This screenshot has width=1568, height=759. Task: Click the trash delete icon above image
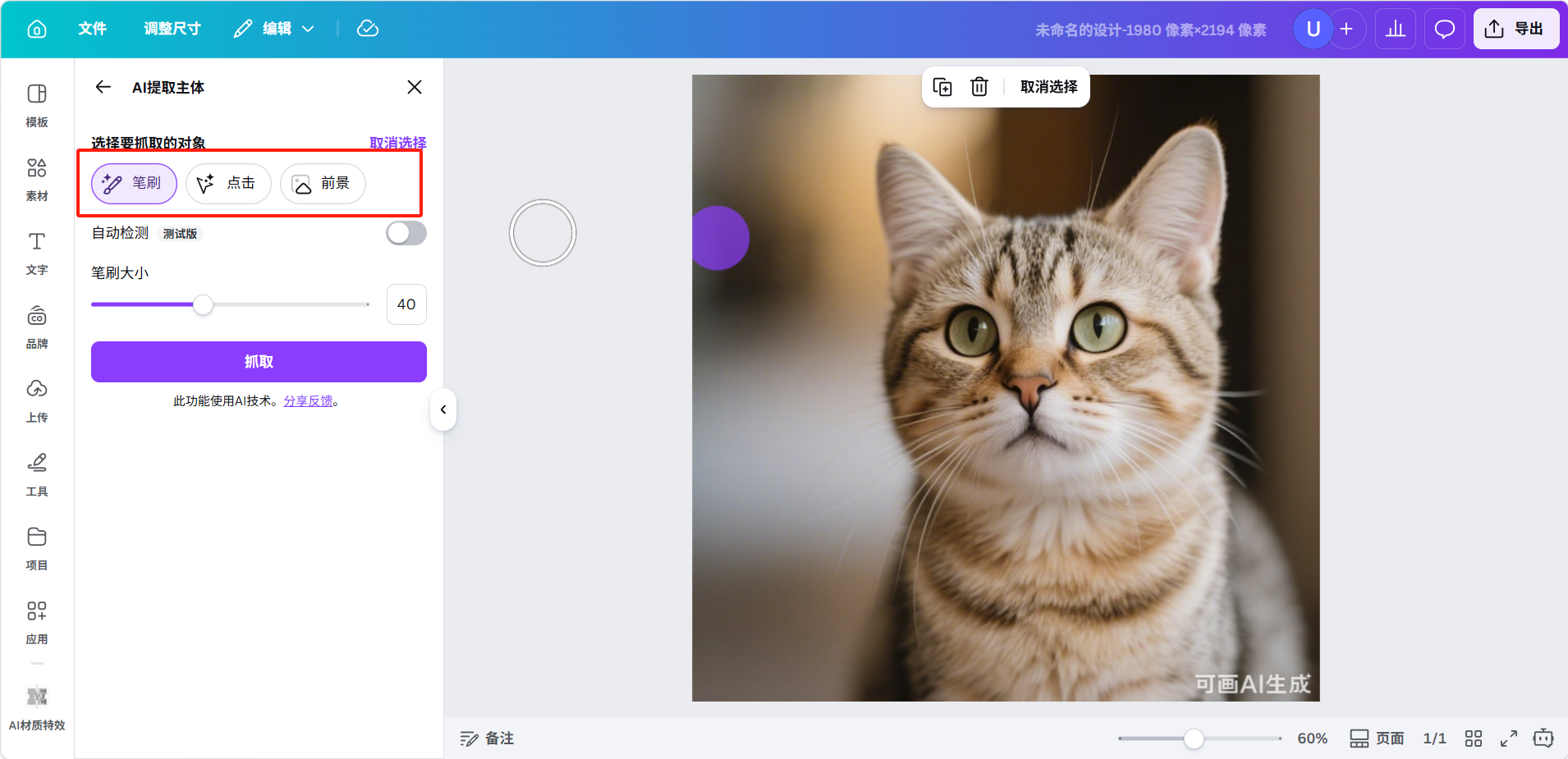(979, 87)
